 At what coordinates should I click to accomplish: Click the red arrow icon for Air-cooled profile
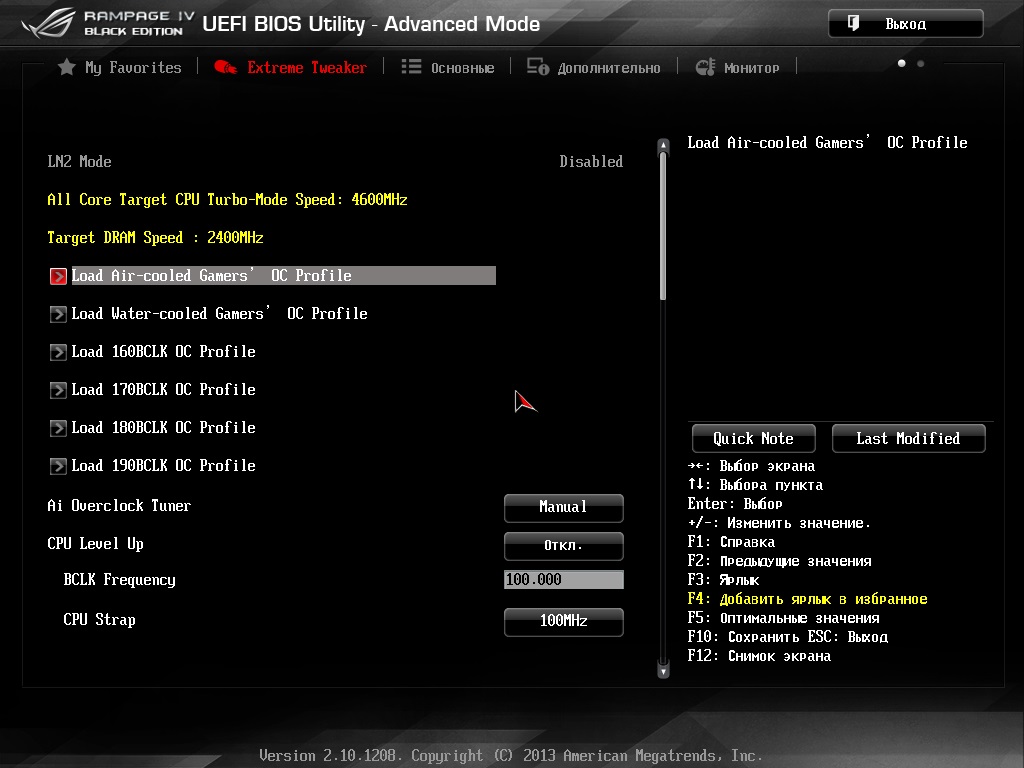click(58, 276)
